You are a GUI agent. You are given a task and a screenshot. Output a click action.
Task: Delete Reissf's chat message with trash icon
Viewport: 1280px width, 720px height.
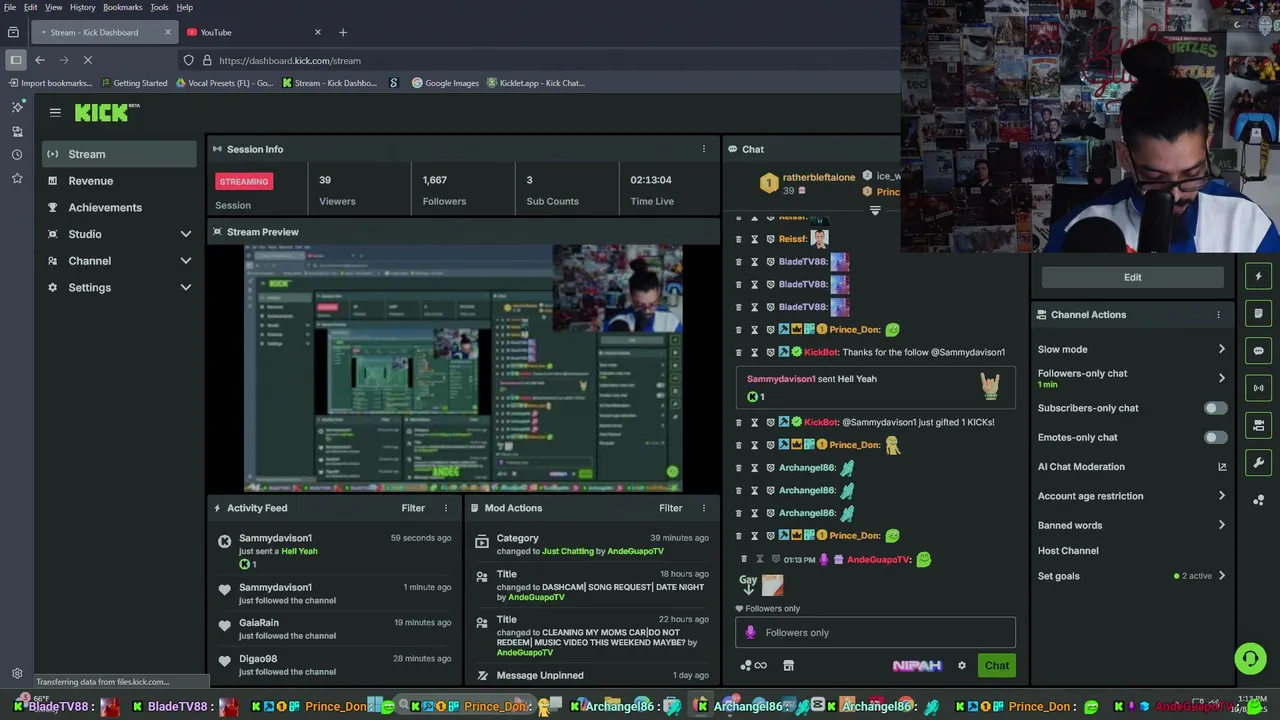[739, 239]
